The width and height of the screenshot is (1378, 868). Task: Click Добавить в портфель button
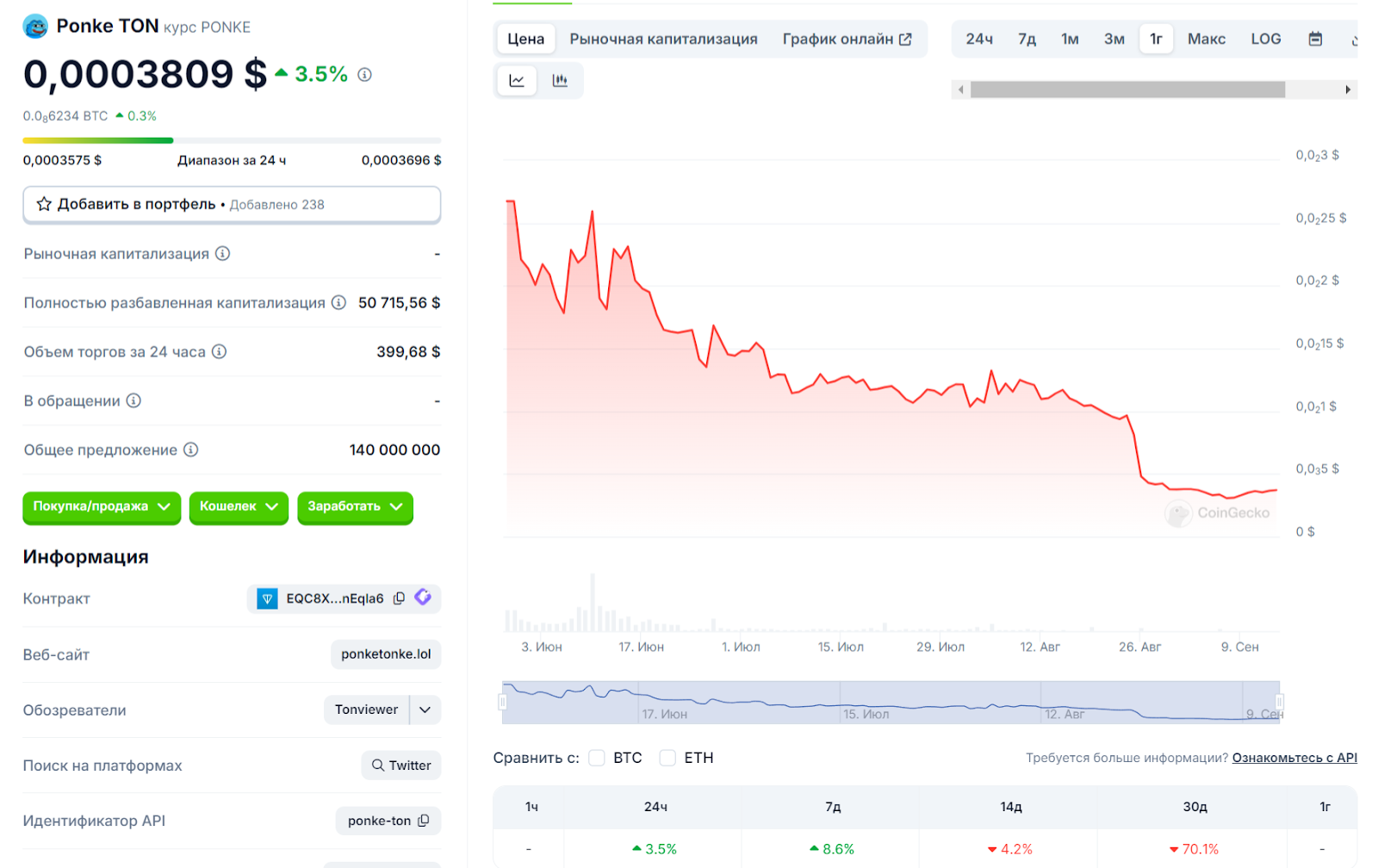(x=232, y=205)
